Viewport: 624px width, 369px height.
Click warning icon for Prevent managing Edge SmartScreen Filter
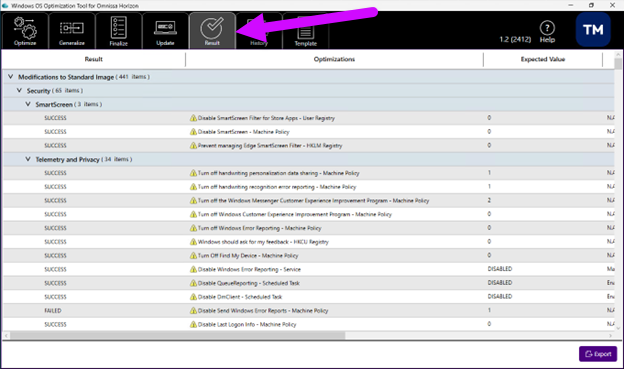(x=193, y=145)
